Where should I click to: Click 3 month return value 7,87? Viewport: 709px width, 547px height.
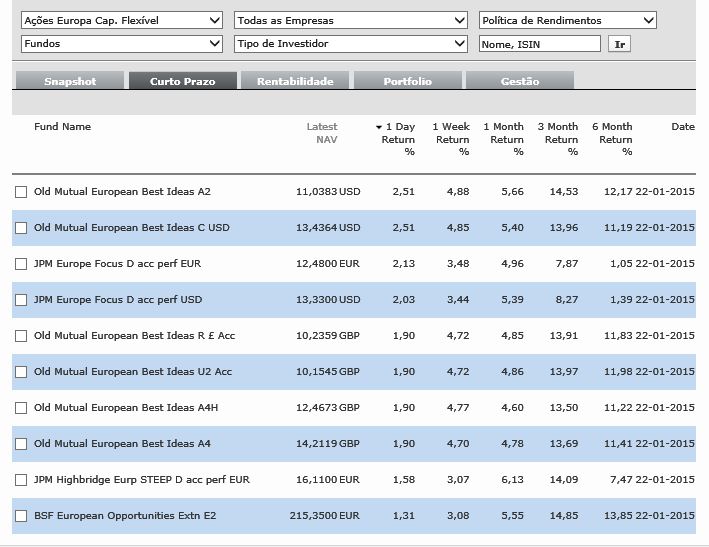click(567, 264)
